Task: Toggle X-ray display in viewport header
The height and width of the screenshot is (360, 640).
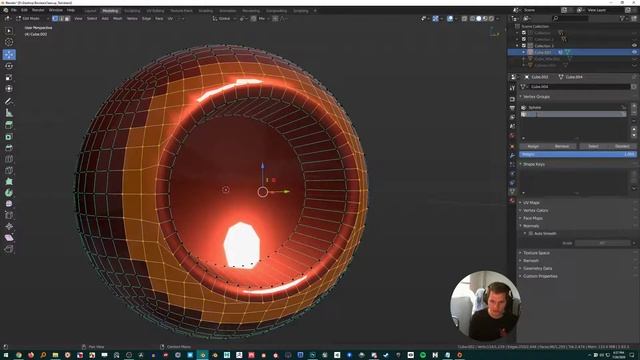Action: [464, 18]
